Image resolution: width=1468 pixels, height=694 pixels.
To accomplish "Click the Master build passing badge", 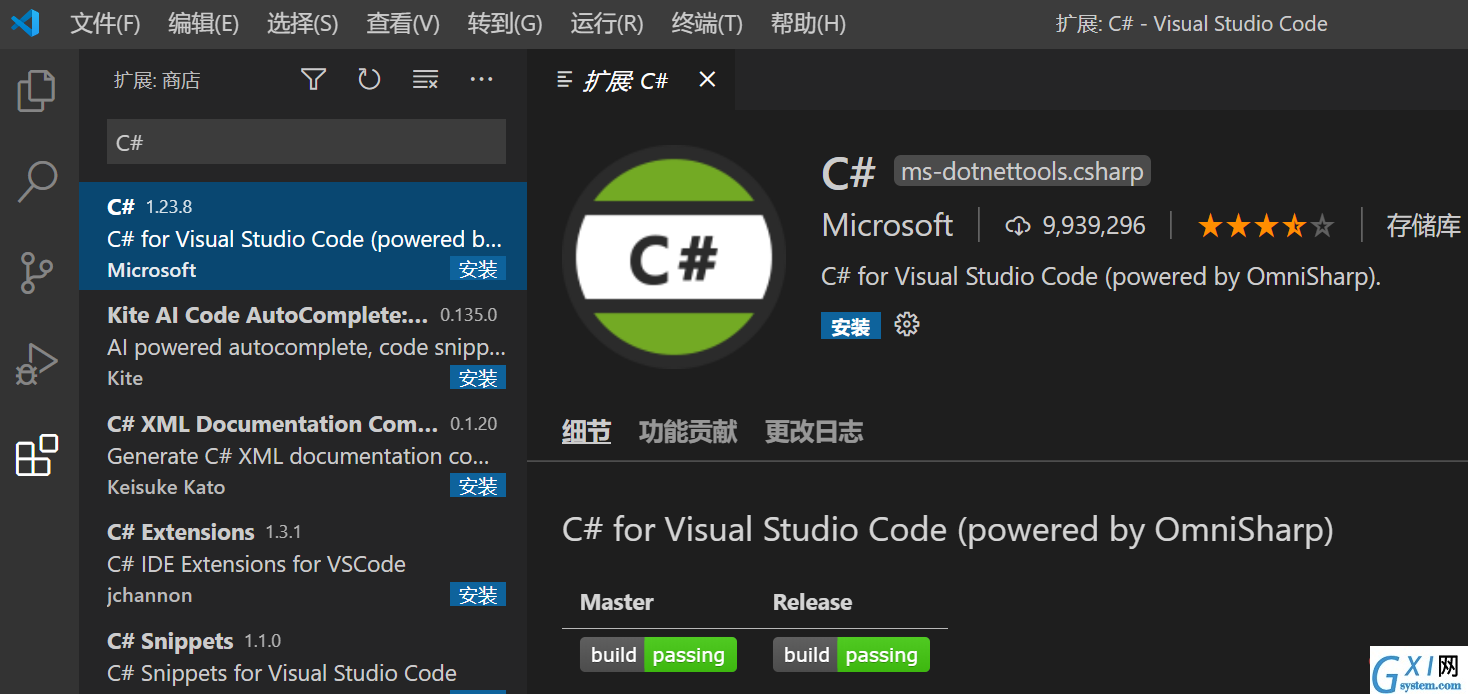I will click(x=658, y=655).
